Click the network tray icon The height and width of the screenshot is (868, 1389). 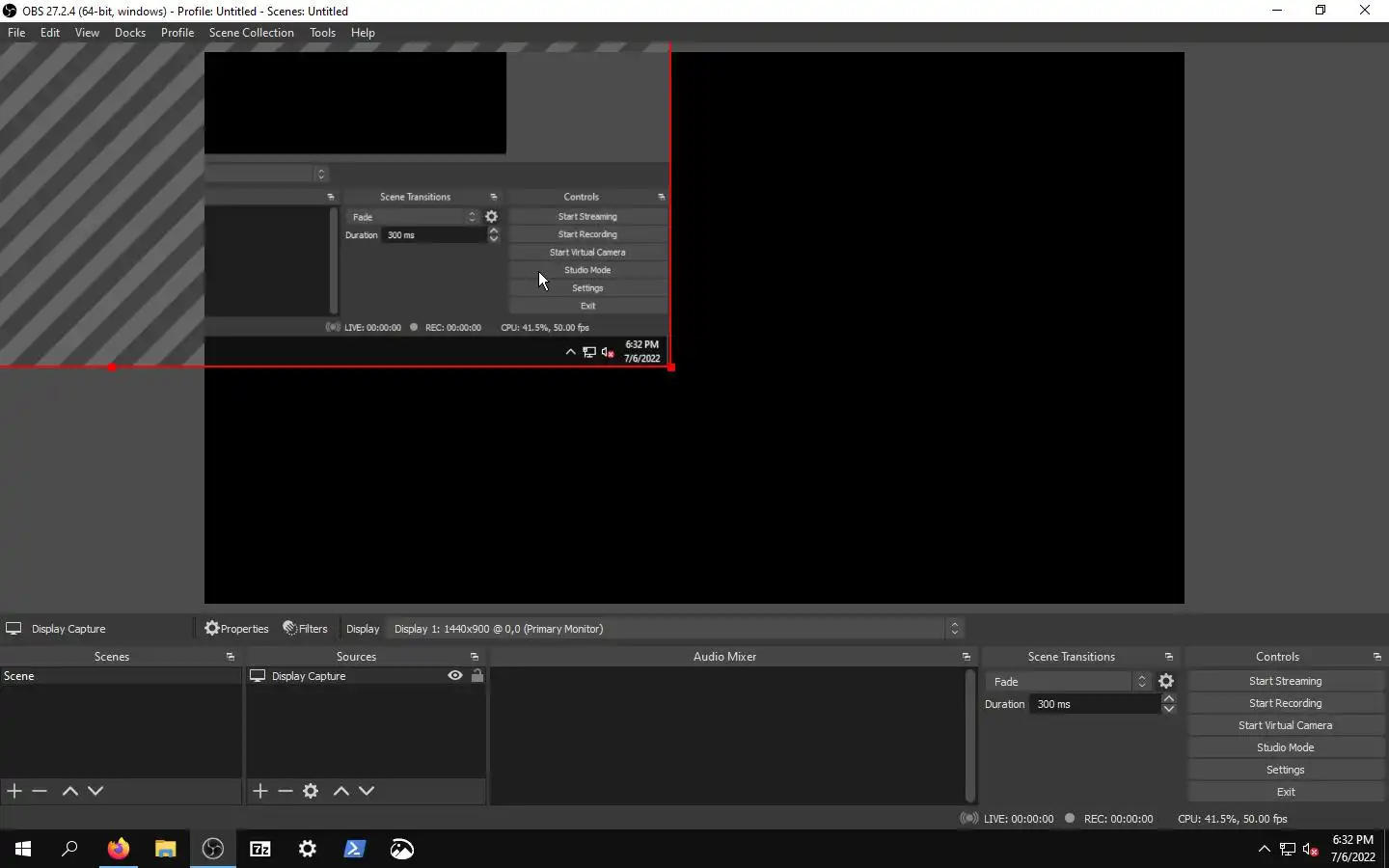[1288, 849]
